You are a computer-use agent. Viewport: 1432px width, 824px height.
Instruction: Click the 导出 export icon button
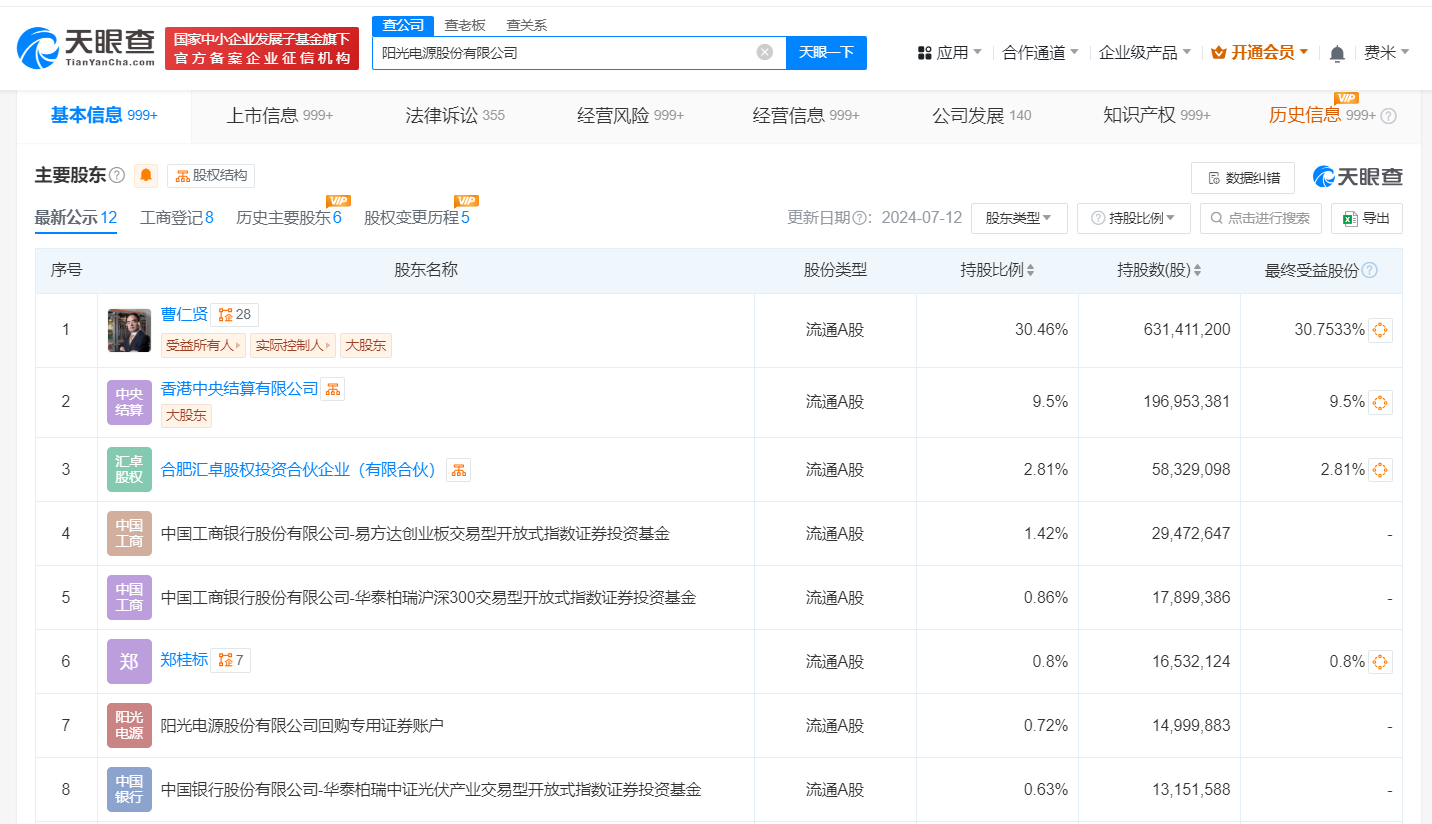coord(1366,218)
